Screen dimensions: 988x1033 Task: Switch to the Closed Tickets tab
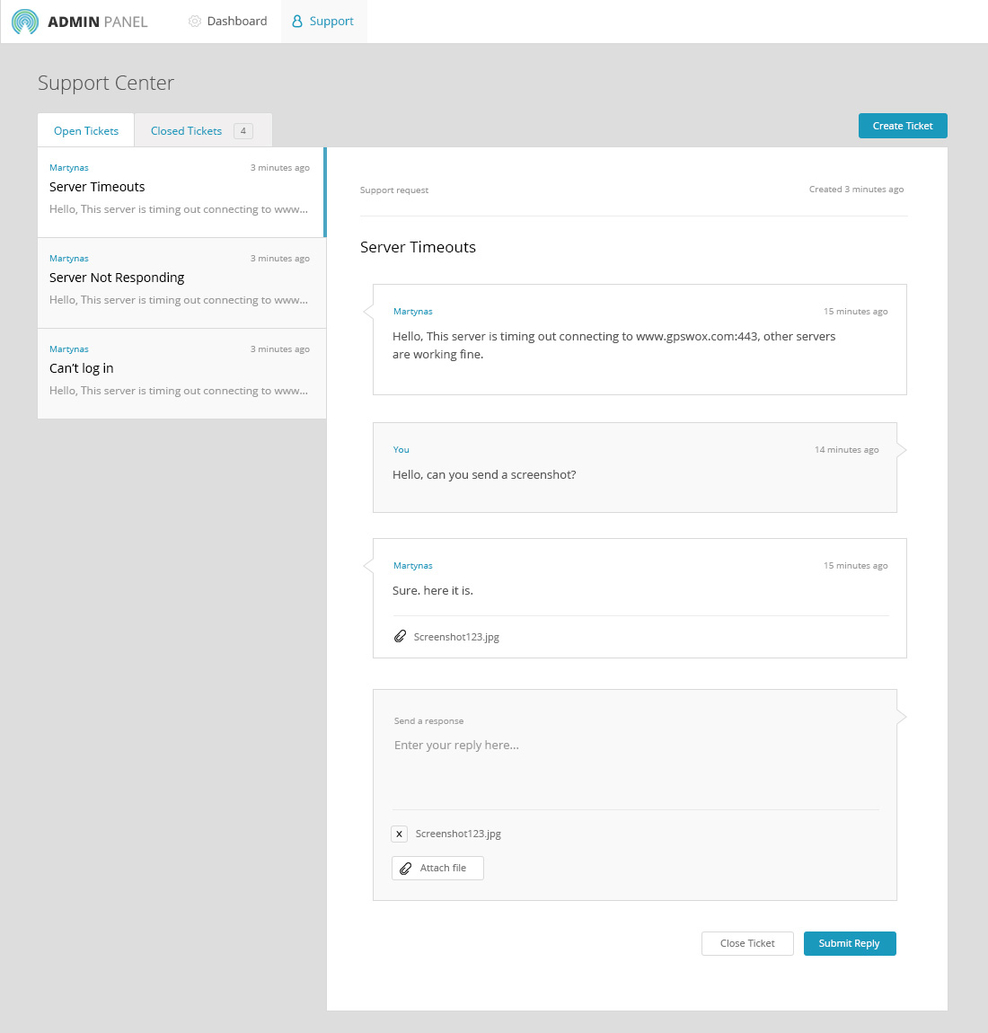click(x=186, y=131)
